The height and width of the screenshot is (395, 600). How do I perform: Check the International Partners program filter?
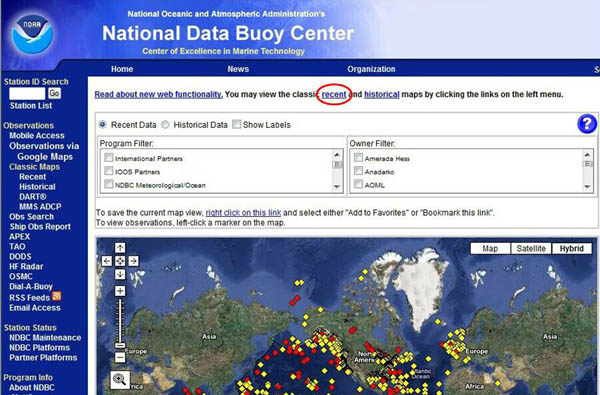109,157
